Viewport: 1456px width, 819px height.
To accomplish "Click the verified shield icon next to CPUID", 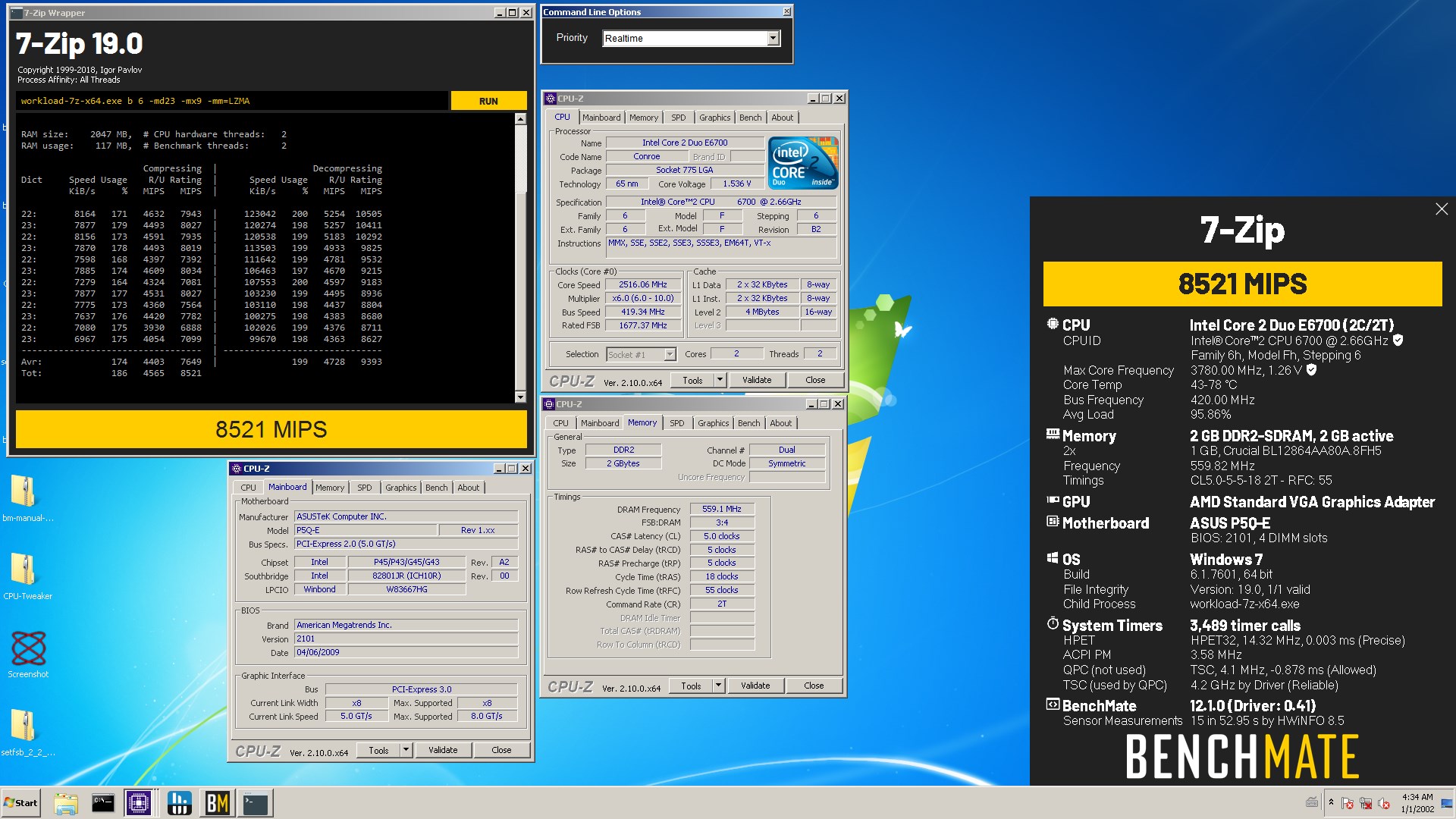I will tap(1398, 340).
